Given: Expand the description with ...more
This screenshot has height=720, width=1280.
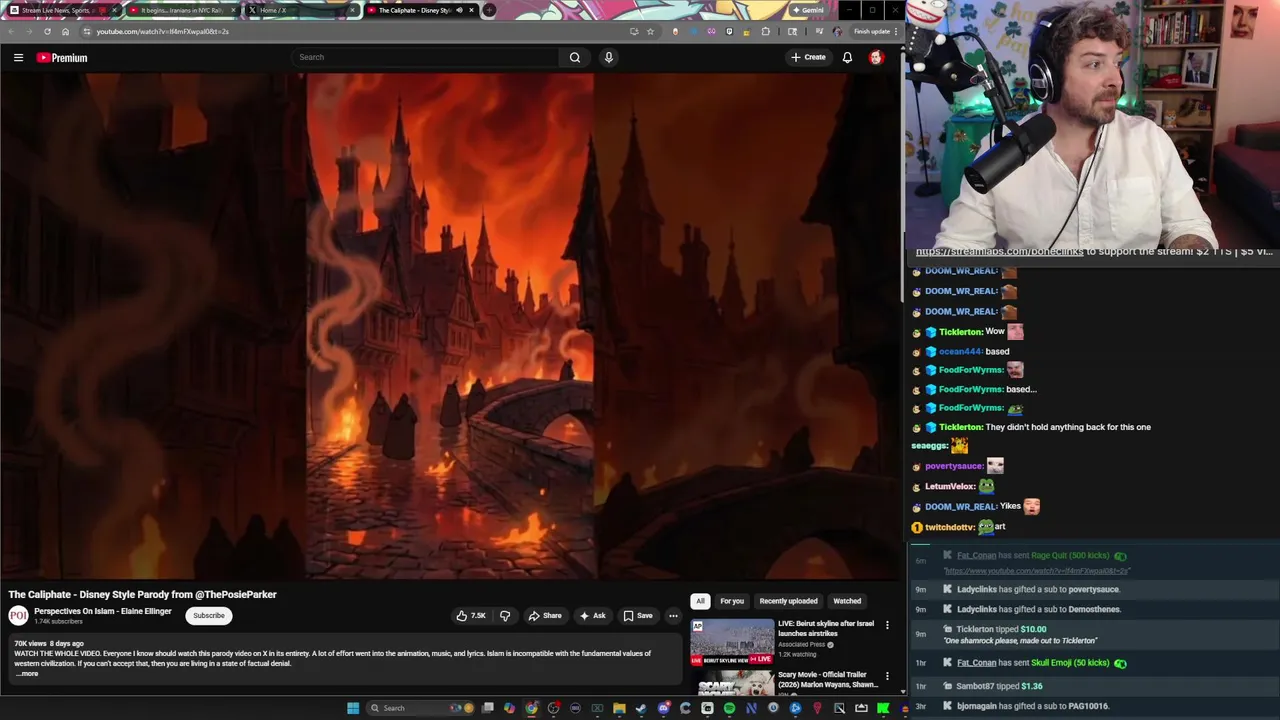Looking at the screenshot, I should [x=27, y=674].
